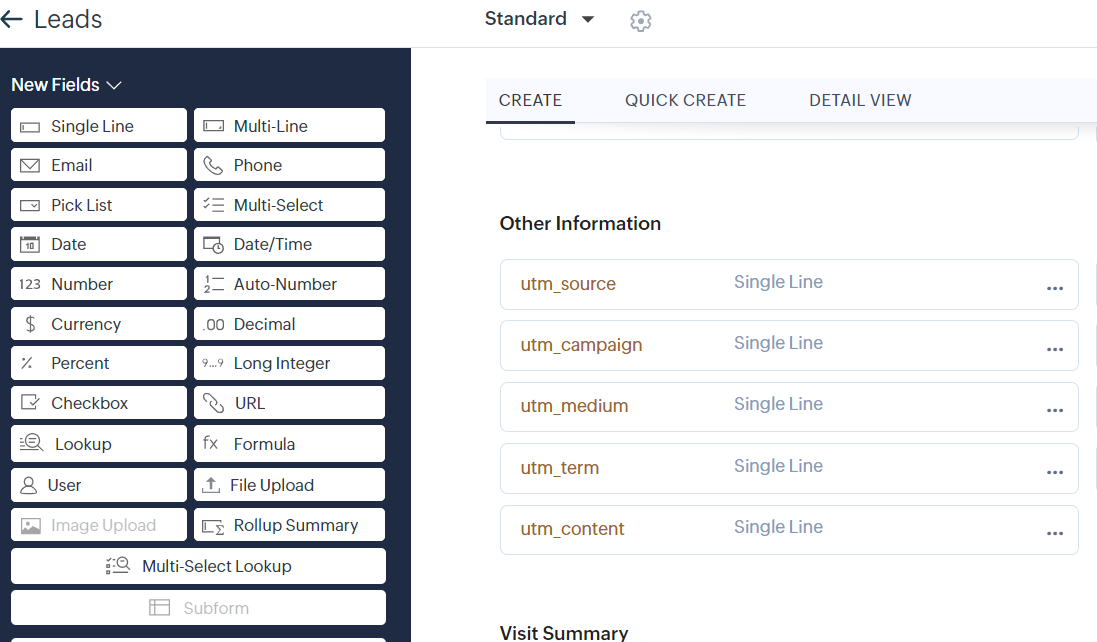
Task: Select the Long Integer field icon
Action: coord(213,364)
